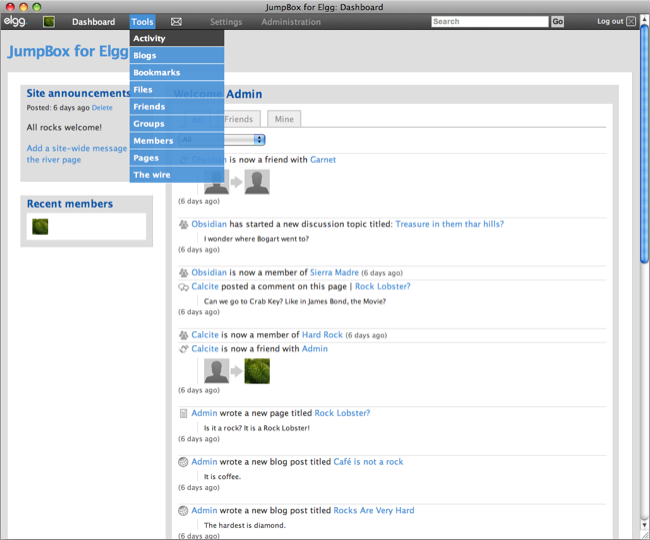The height and width of the screenshot is (540, 650).
Task: Open Café is not a rock post
Action: 368,462
